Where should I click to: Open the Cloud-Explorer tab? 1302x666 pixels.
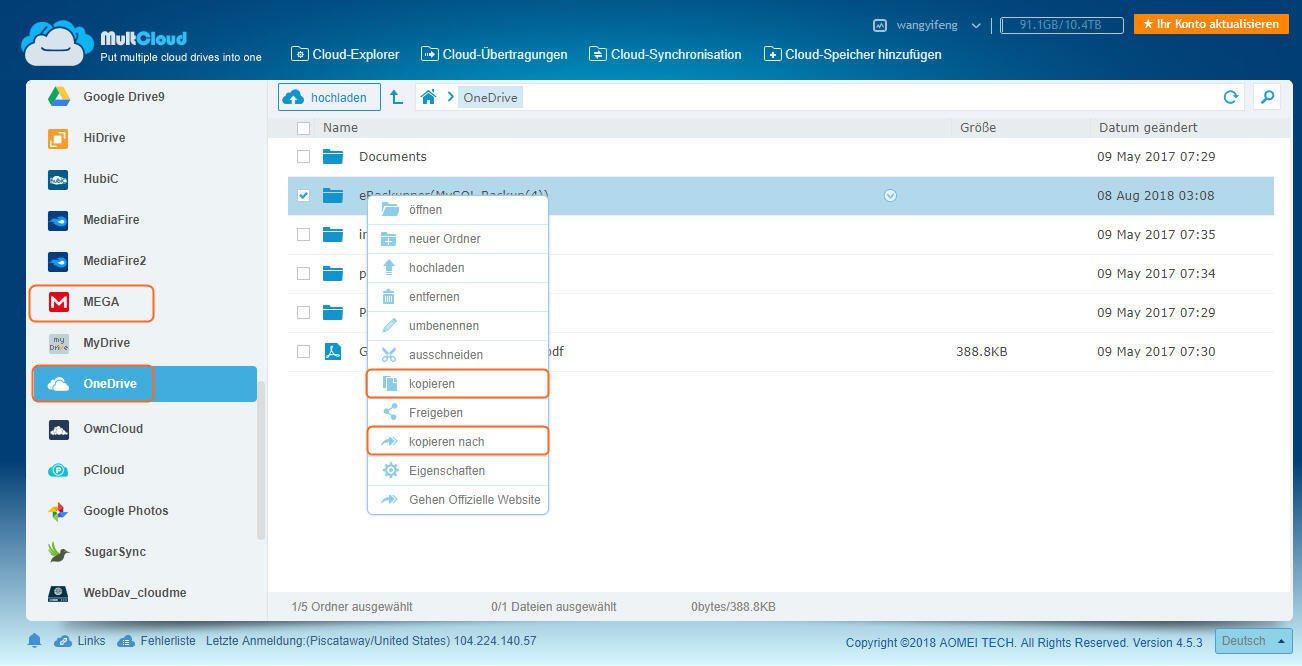click(x=345, y=54)
